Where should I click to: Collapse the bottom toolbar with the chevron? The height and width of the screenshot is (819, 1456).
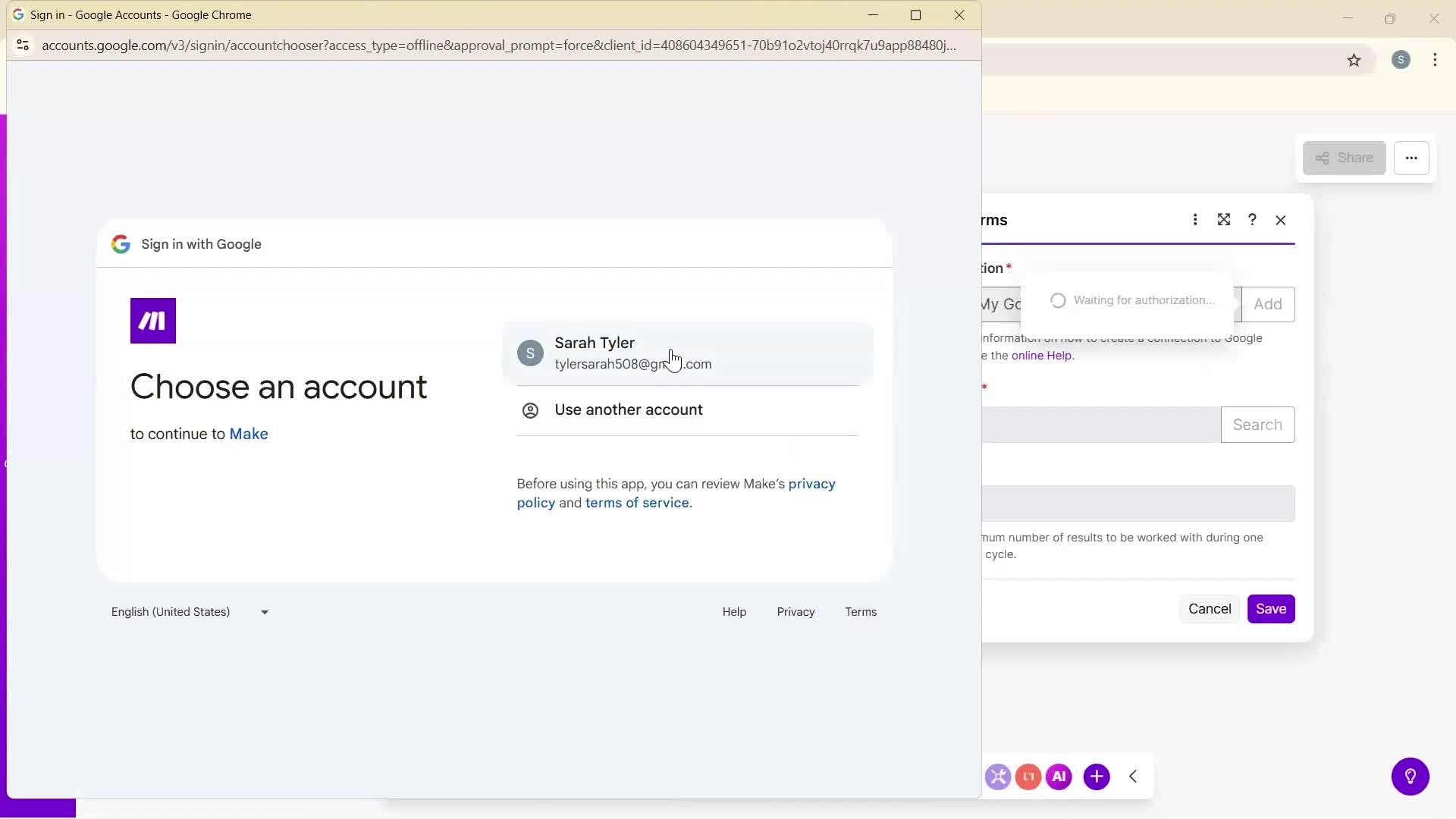[1133, 776]
